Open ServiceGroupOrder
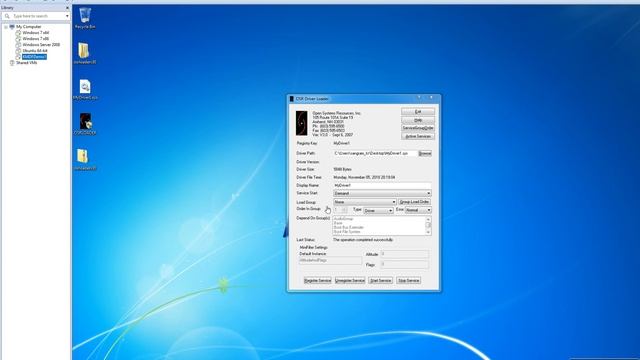Screen dimensions: 640x360 pyautogui.click(x=418, y=128)
